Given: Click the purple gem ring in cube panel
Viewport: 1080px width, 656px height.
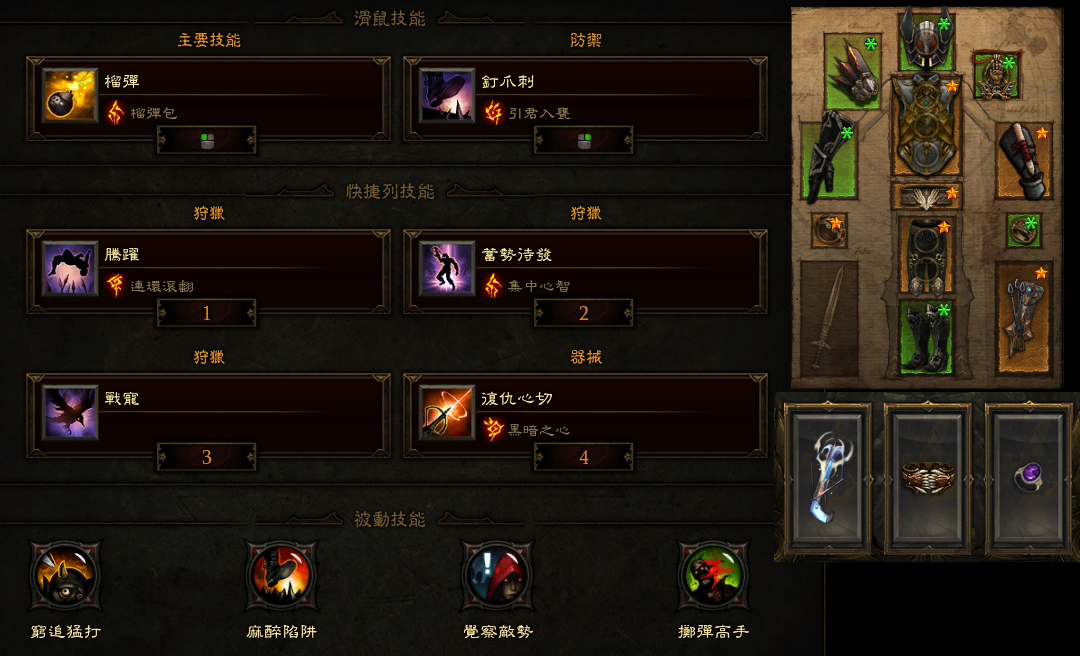Looking at the screenshot, I should [x=1028, y=478].
